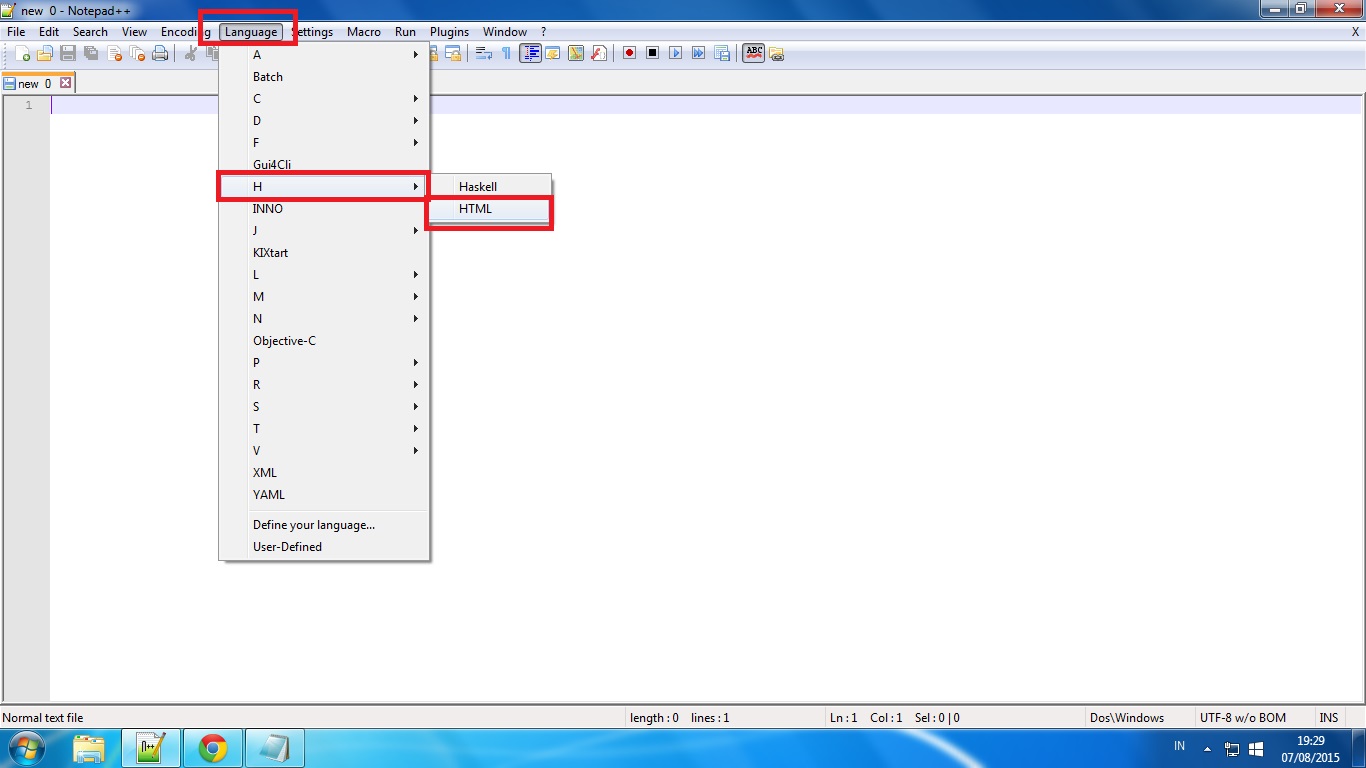Open the Windows Start button
This screenshot has width=1366, height=768.
pyautogui.click(x=27, y=748)
